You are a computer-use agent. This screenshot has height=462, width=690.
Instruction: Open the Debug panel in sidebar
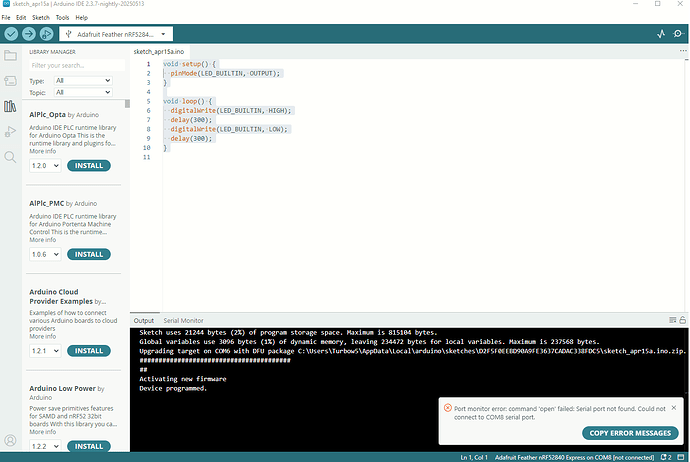pyautogui.click(x=11, y=131)
